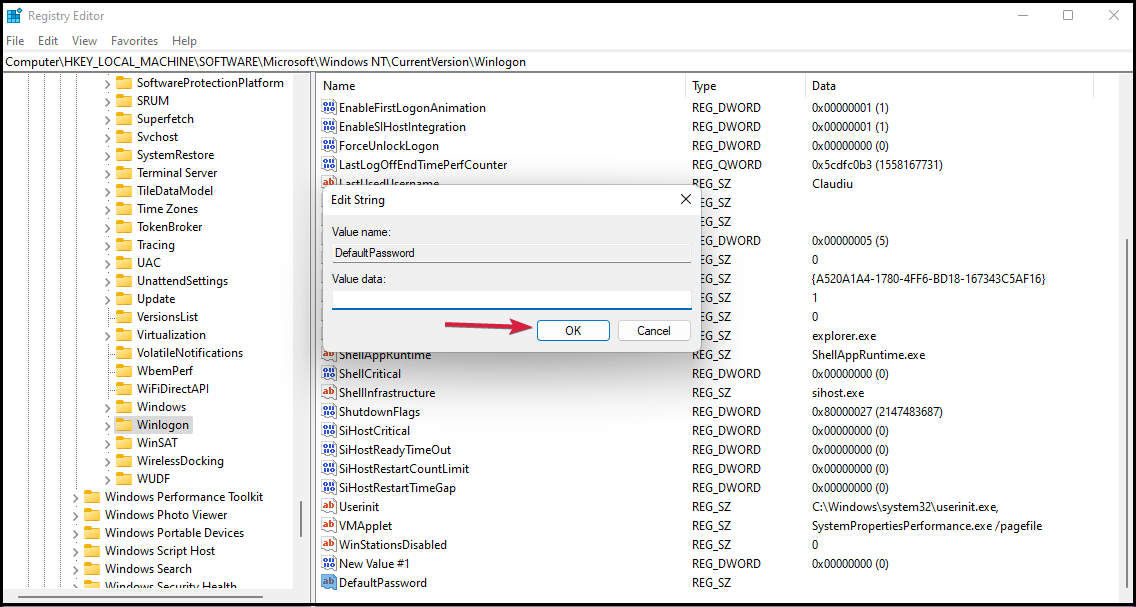Expand the Time Zones key chevron
The height and width of the screenshot is (607, 1136).
tap(107, 209)
